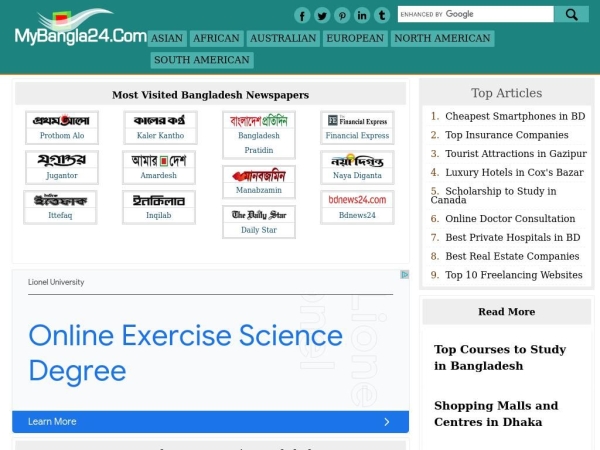
Task: Click the Naya Diganta newspaper logo
Action: (357, 161)
